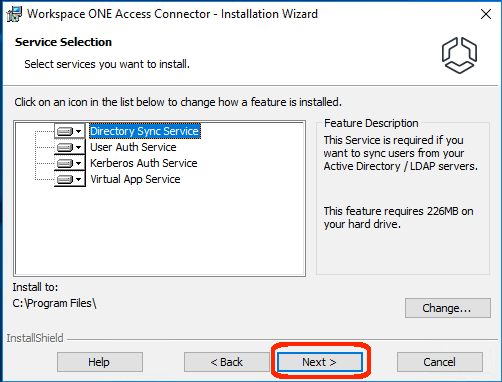Image resolution: width=502 pixels, height=382 pixels.
Task: Click the 'Install to:' label
Action: (35, 287)
